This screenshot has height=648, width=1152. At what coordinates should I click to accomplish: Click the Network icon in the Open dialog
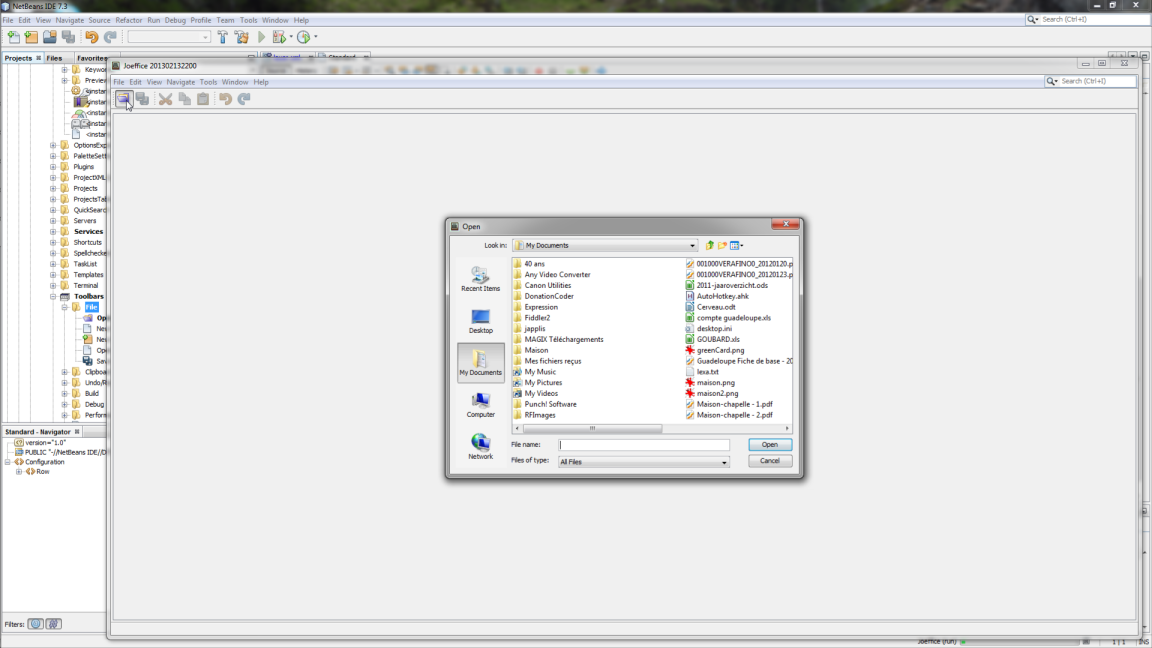coord(480,444)
